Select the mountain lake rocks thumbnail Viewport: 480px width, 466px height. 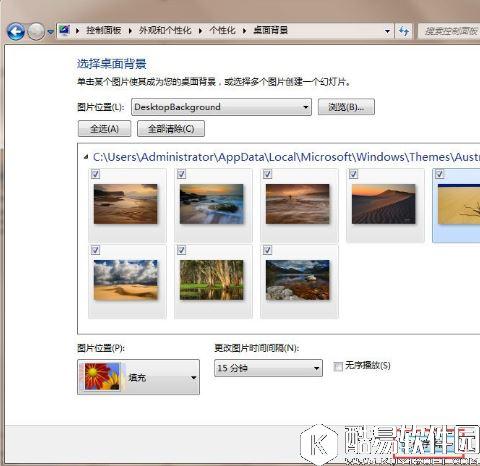tap(298, 280)
